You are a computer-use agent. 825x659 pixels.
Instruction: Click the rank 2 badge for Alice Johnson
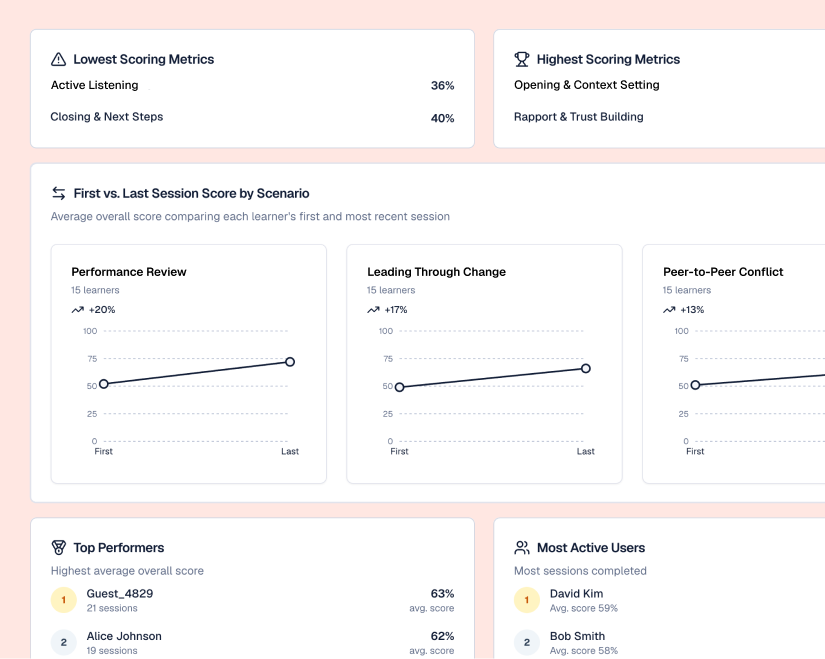coord(64,643)
